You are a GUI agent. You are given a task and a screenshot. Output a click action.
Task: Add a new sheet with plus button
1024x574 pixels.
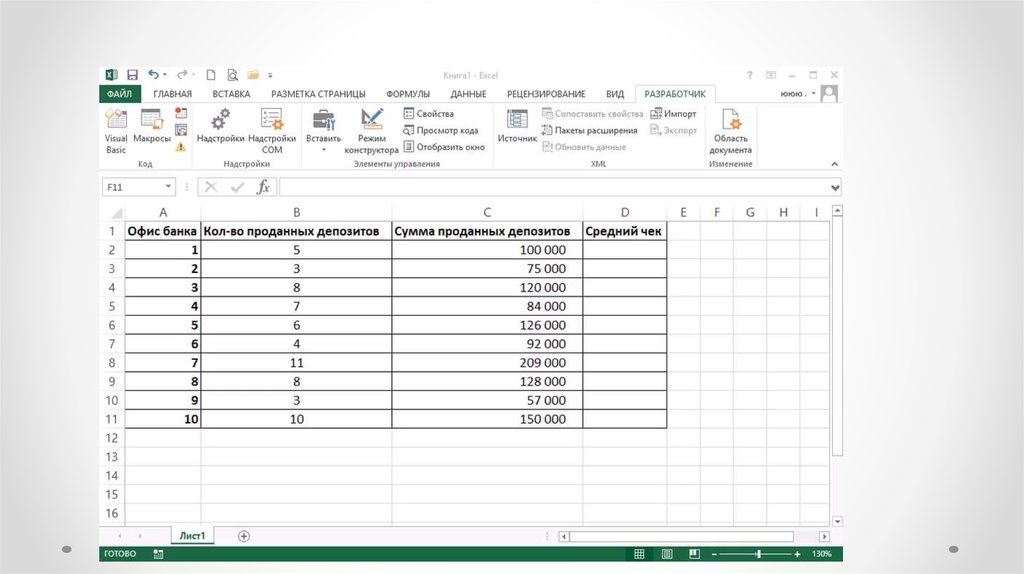point(243,536)
